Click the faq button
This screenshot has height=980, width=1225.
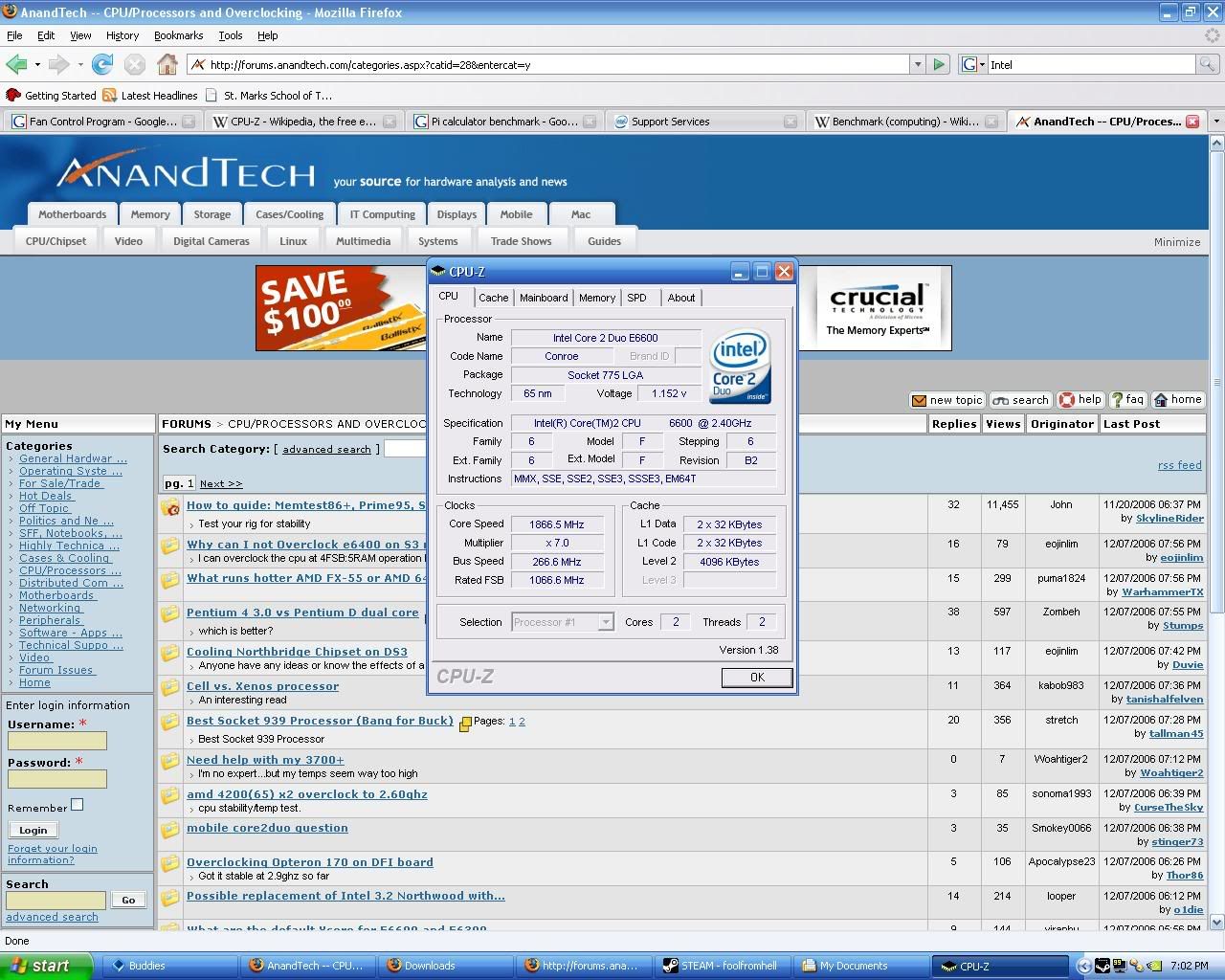click(1127, 400)
